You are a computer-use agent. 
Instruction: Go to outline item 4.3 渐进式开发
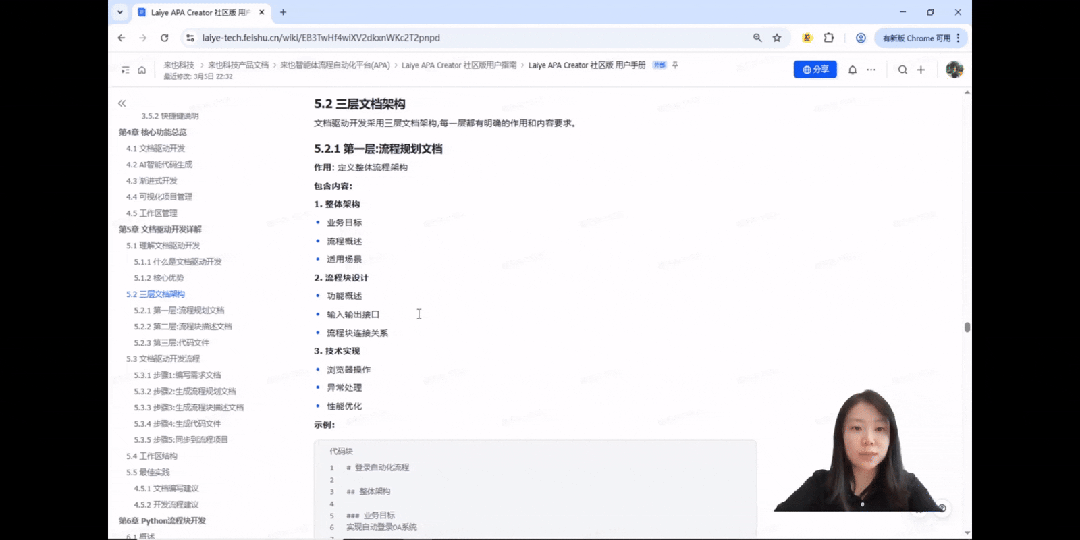152,180
